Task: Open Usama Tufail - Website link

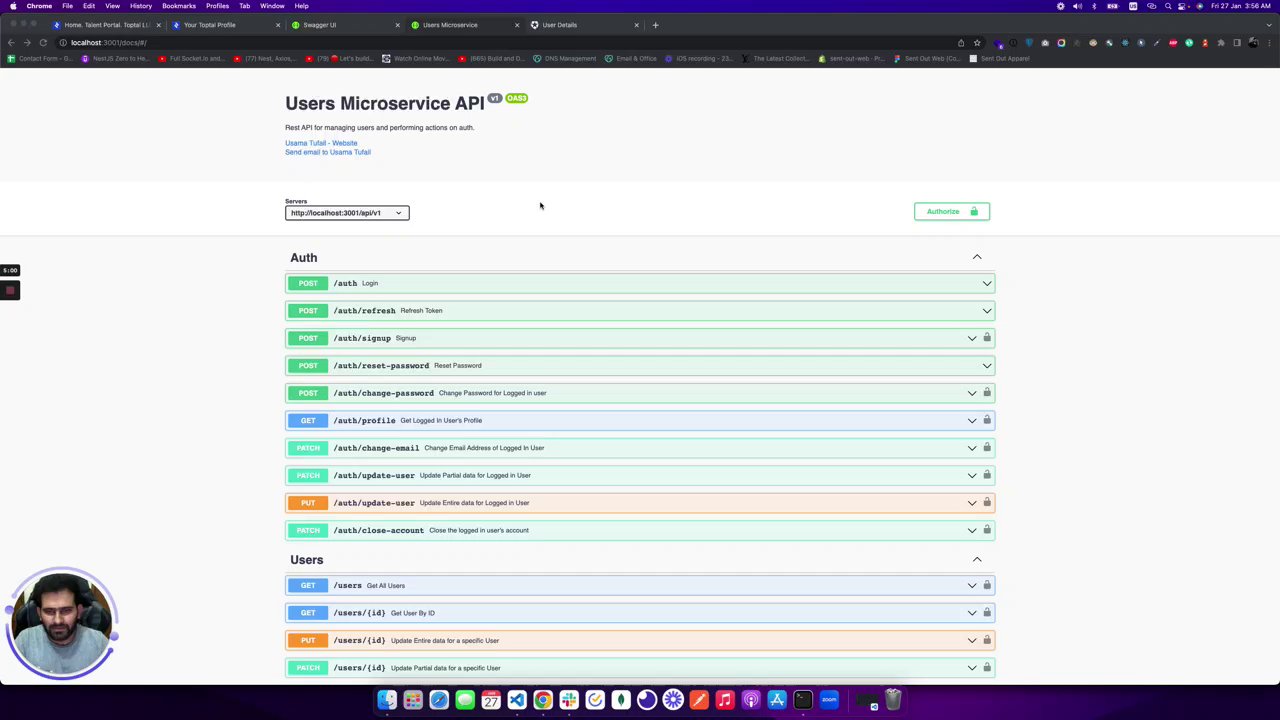Action: (x=321, y=143)
